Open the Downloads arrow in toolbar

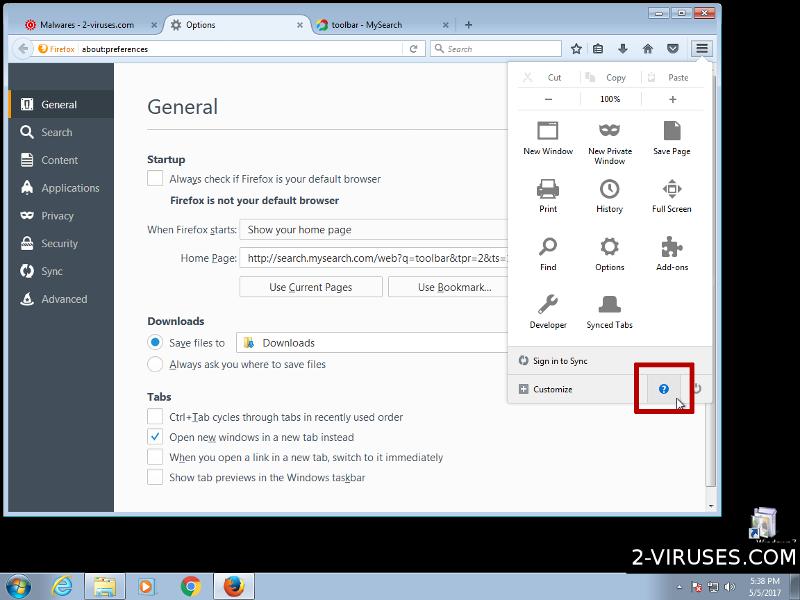tap(623, 49)
